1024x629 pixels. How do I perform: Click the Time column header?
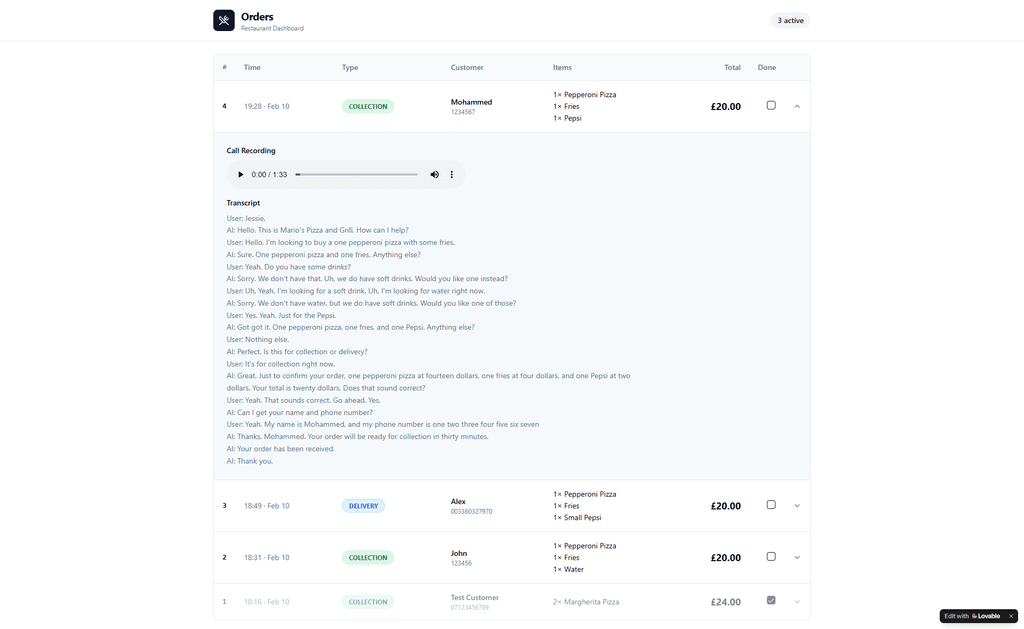click(x=252, y=67)
